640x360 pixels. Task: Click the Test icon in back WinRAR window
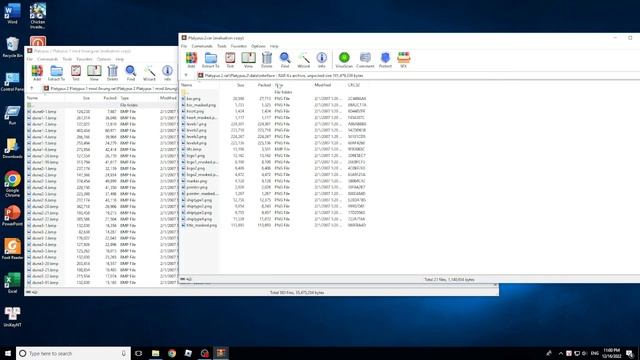[x=76, y=73]
